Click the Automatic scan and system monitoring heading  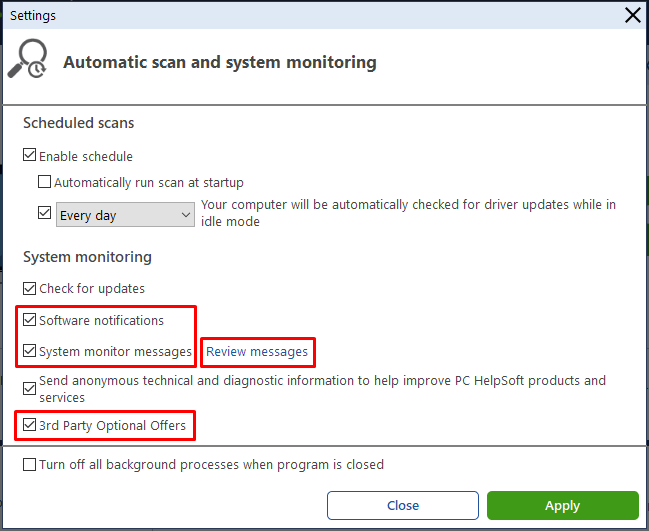[220, 62]
